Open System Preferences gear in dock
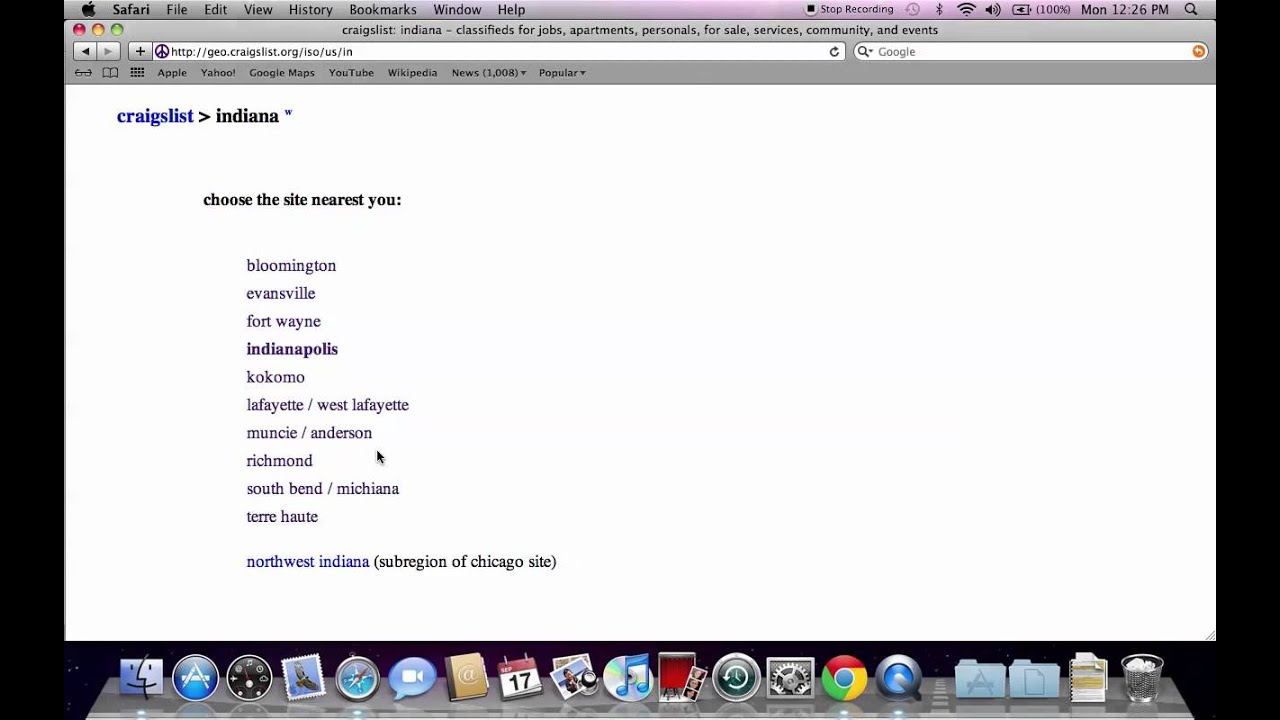Screen dimensions: 1280x720 pos(790,678)
